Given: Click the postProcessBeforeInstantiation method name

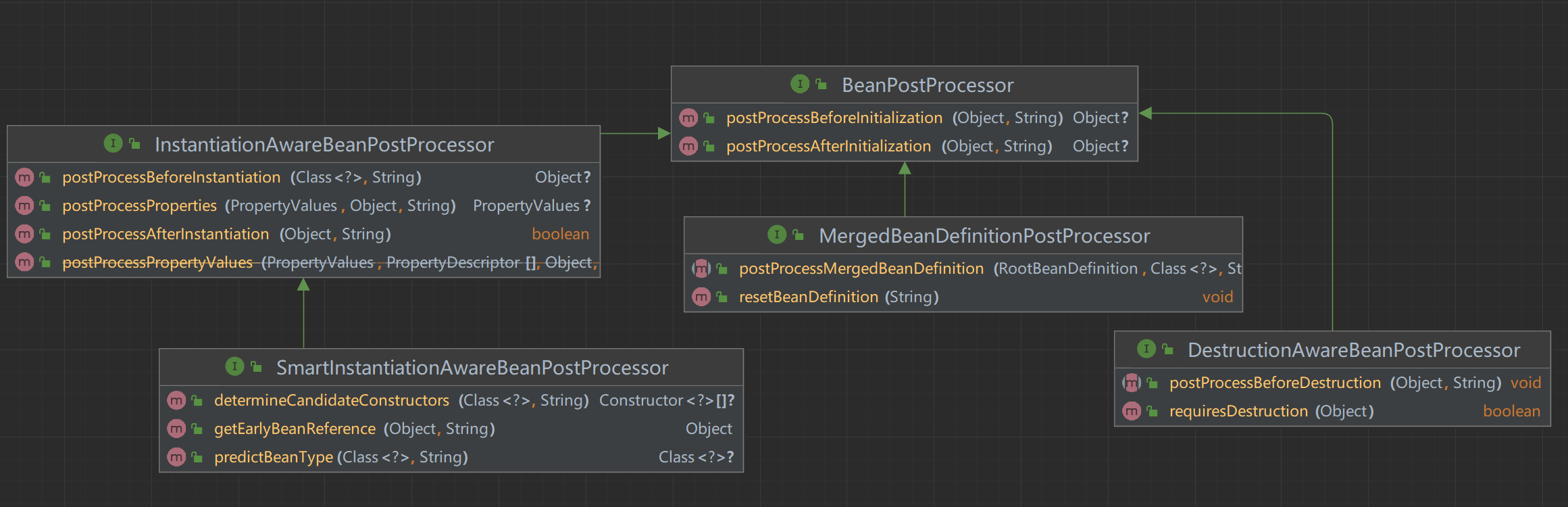Looking at the screenshot, I should tap(172, 177).
